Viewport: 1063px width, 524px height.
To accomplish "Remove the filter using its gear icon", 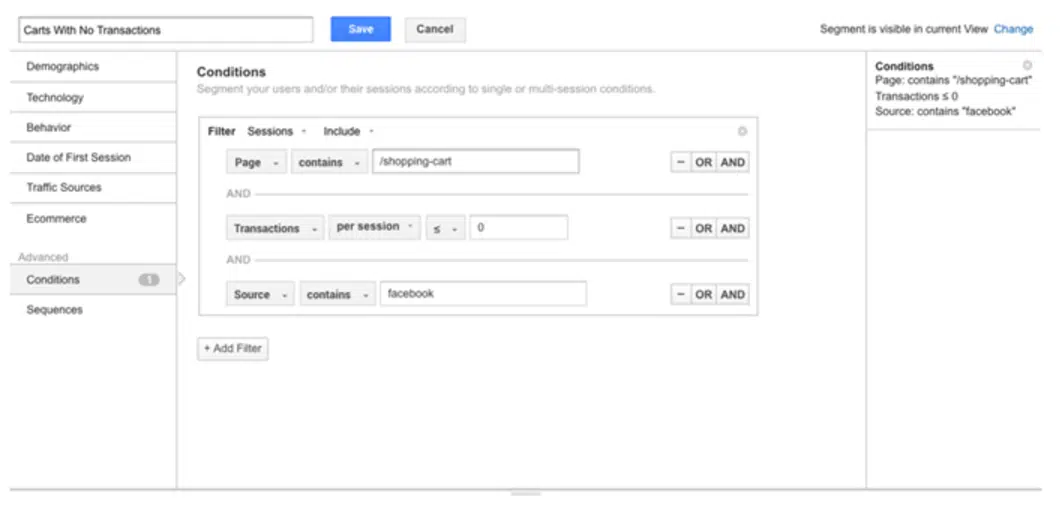I will pos(741,131).
